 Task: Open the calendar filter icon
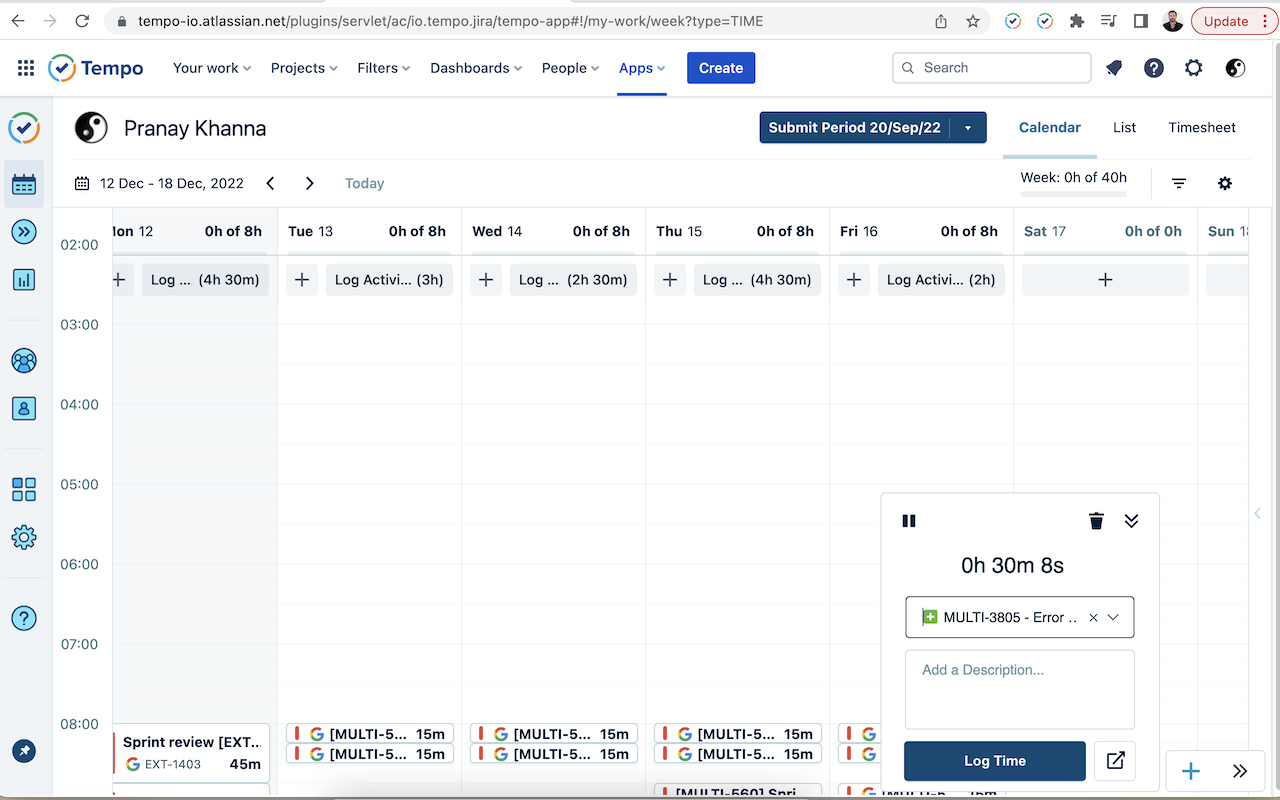tap(1179, 183)
